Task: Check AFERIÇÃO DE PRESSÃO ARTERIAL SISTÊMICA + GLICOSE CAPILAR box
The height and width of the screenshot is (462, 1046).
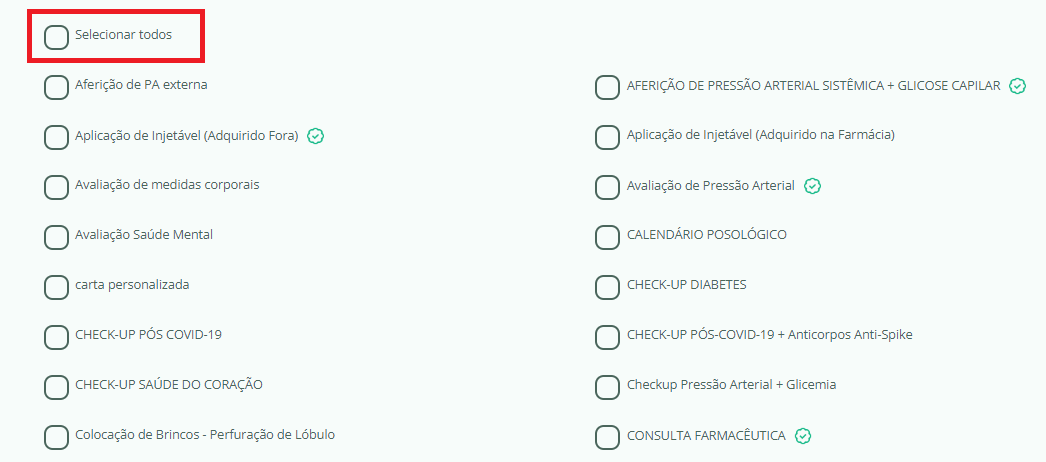Action: [607, 87]
